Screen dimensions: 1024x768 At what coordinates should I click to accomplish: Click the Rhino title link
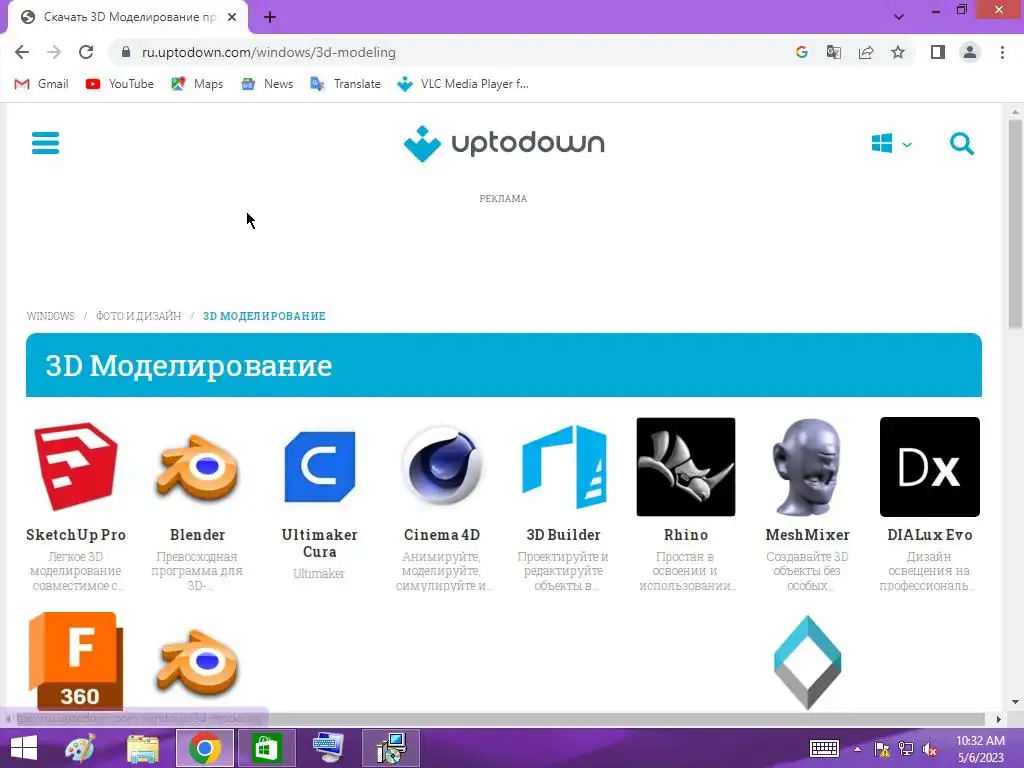tap(686, 535)
